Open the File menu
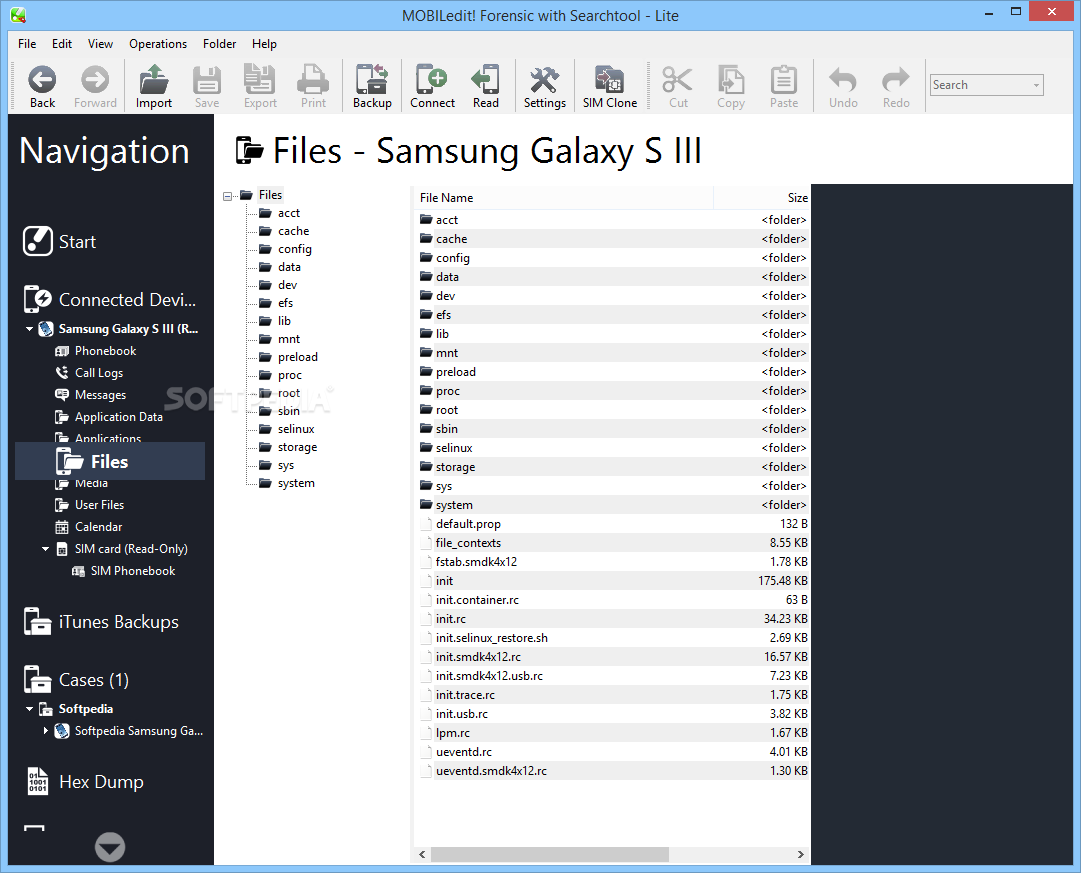 pos(27,43)
